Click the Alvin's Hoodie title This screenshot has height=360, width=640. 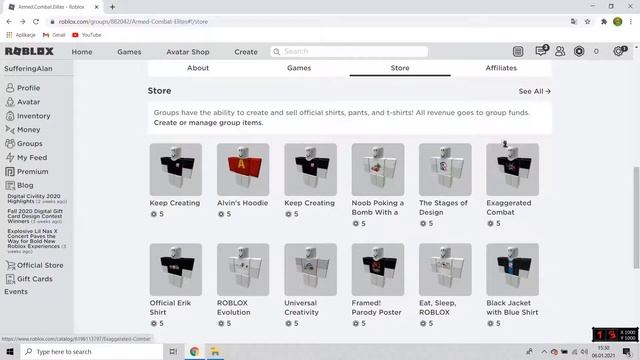click(242, 203)
